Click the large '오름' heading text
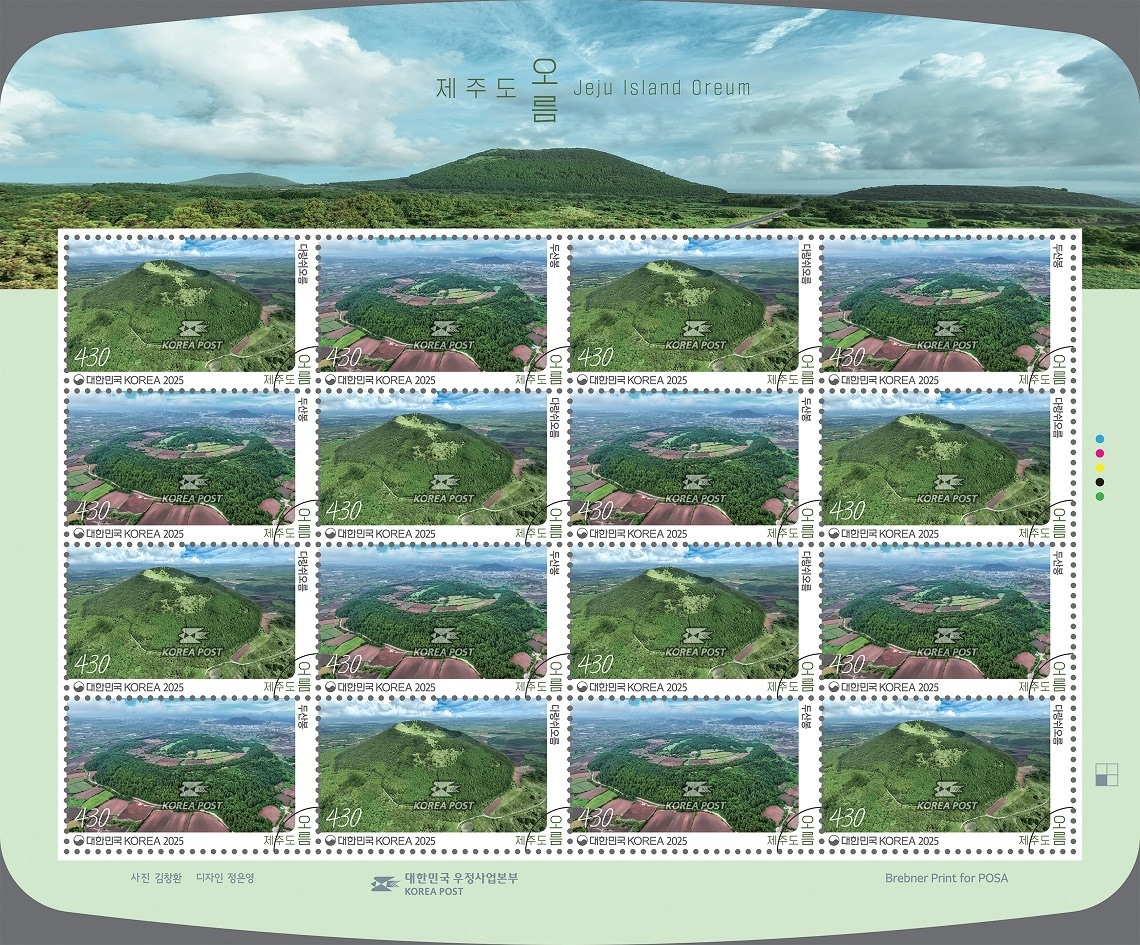Image resolution: width=1140 pixels, height=945 pixels. (x=545, y=90)
